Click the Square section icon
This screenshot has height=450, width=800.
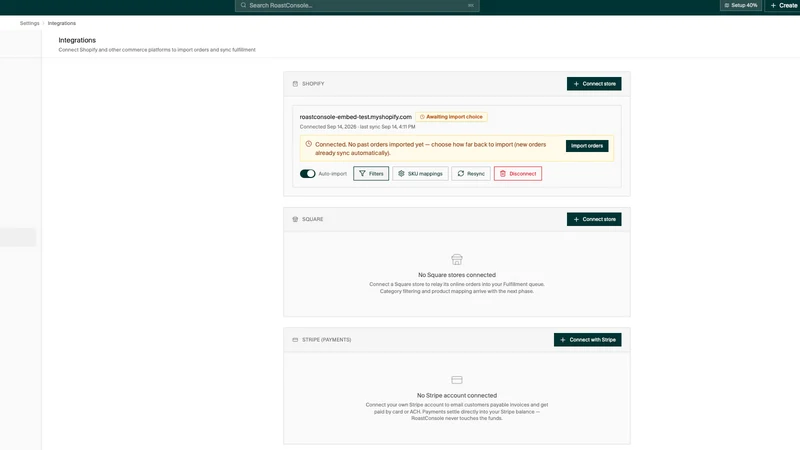(295, 219)
